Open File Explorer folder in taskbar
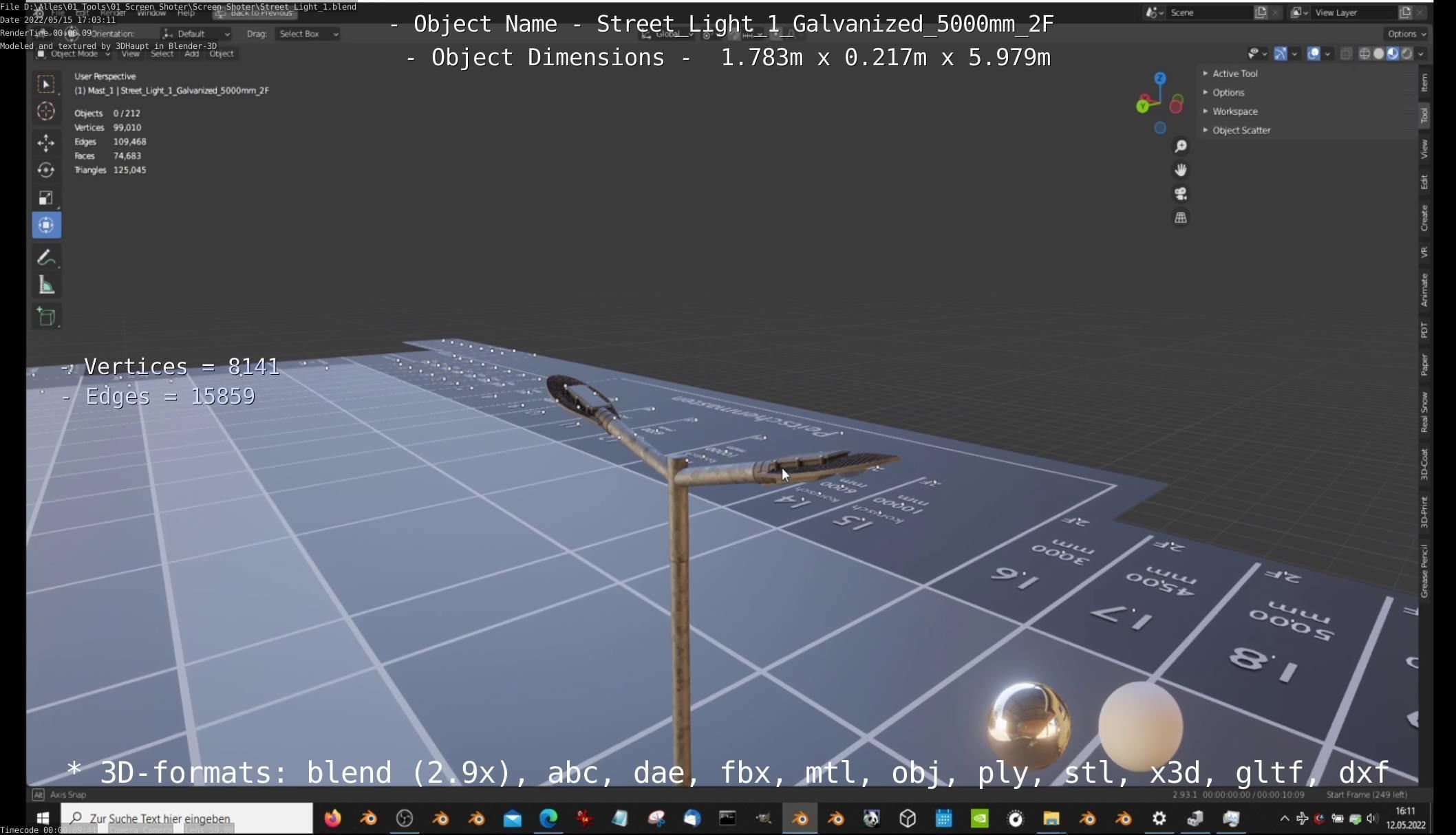Viewport: 1456px width, 835px height. [1051, 818]
